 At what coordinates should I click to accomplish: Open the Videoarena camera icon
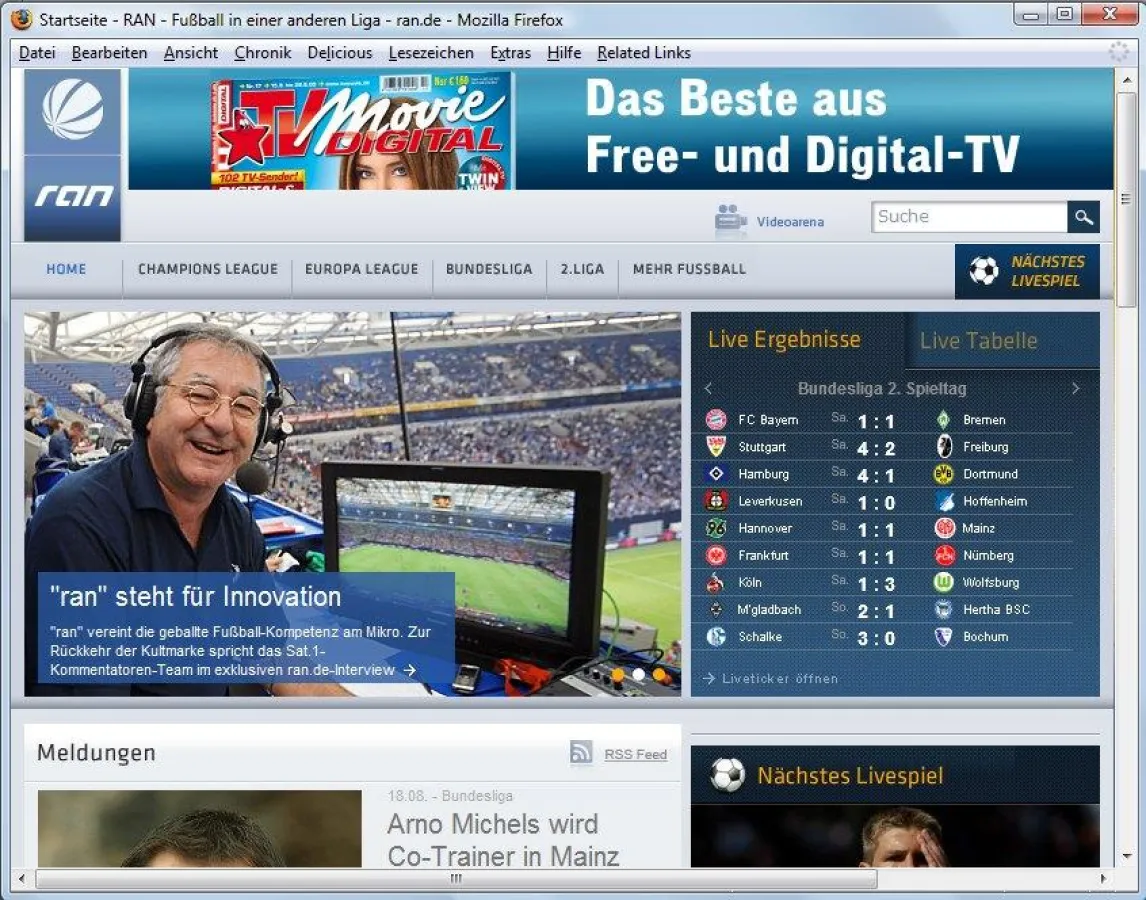tap(731, 220)
